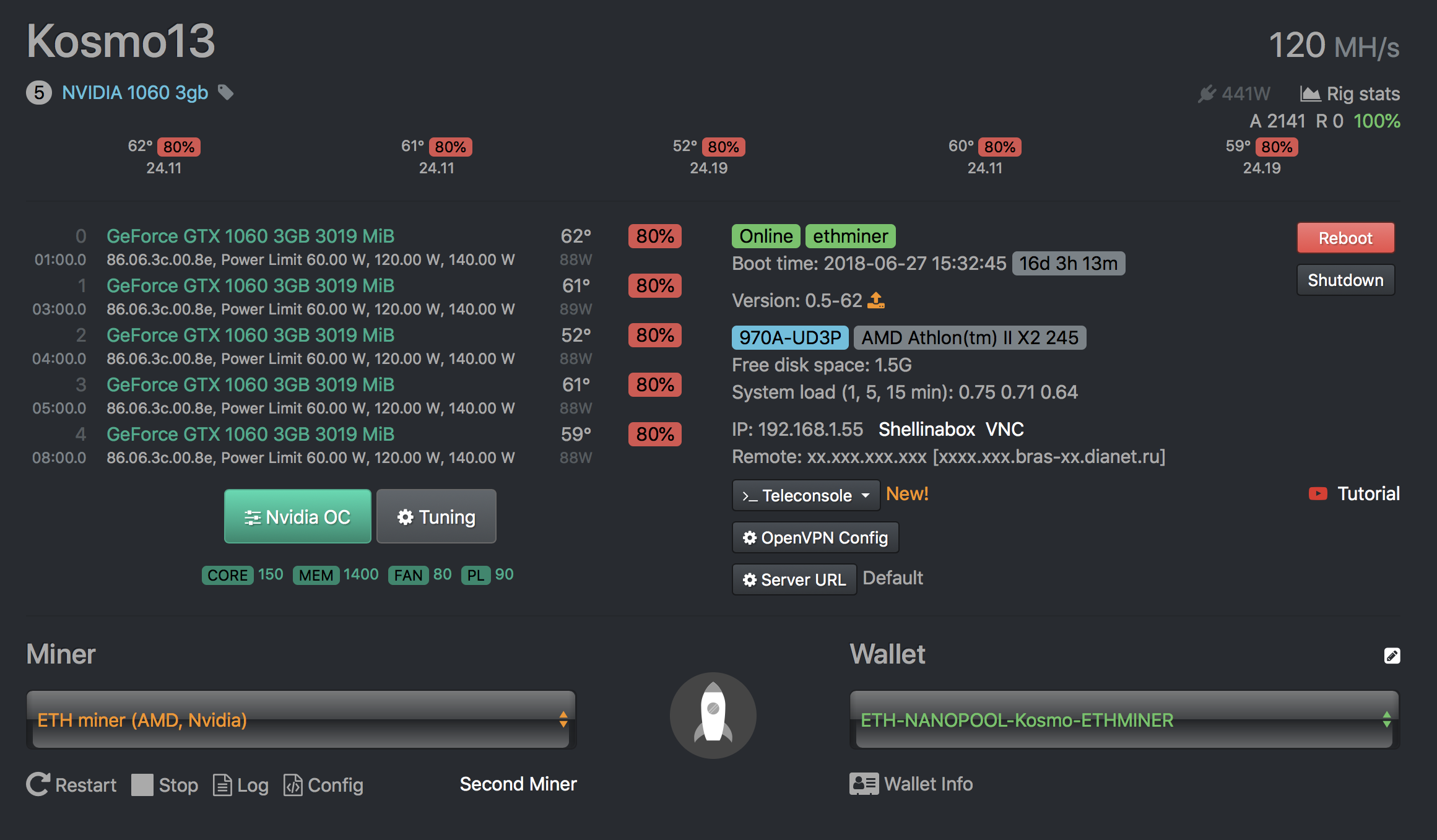1437x840 pixels.
Task: Click the Wallet edit pencil icon
Action: tap(1392, 656)
